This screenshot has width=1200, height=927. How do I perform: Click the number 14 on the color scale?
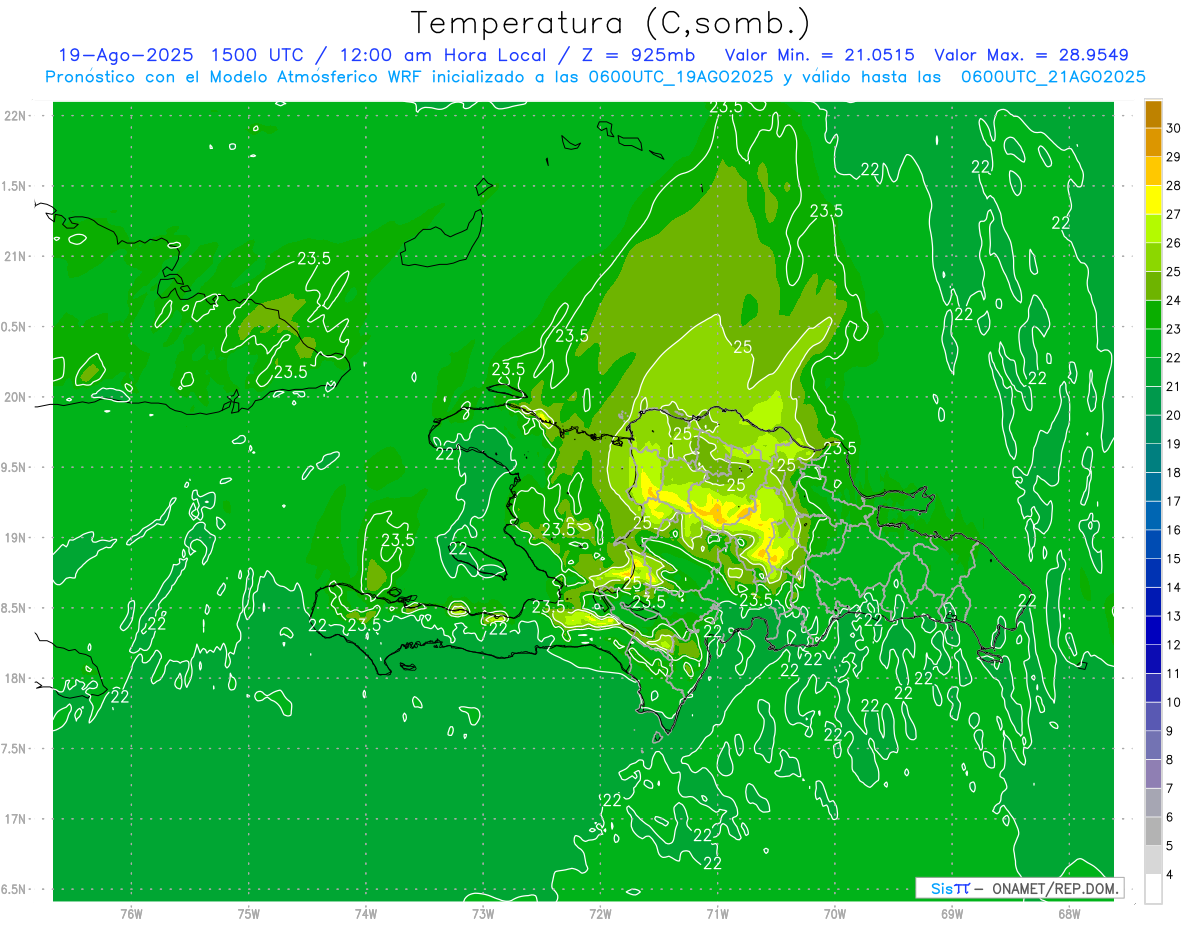tap(1173, 588)
